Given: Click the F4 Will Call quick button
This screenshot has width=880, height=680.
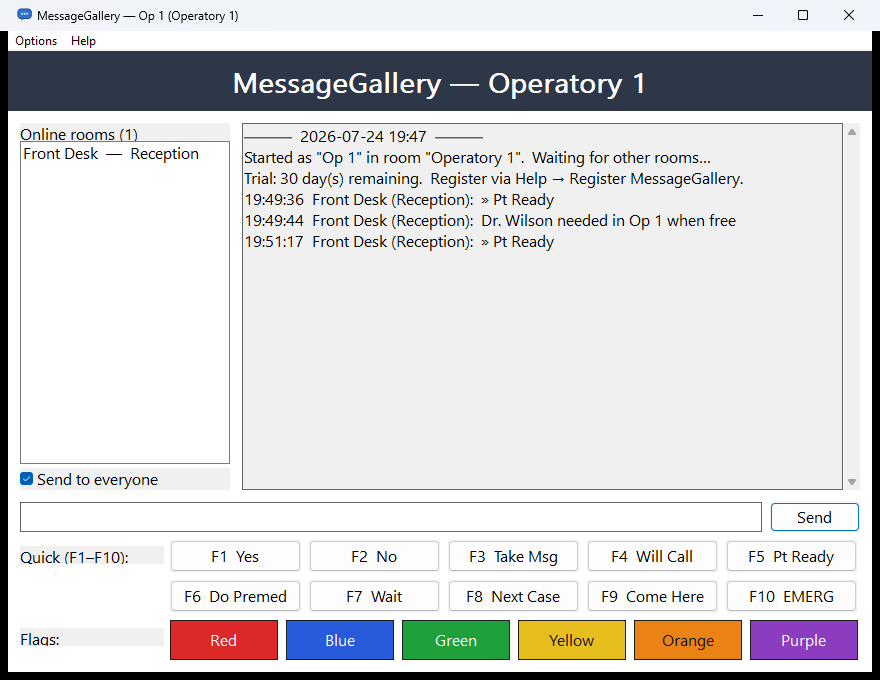Looking at the screenshot, I should pos(652,556).
